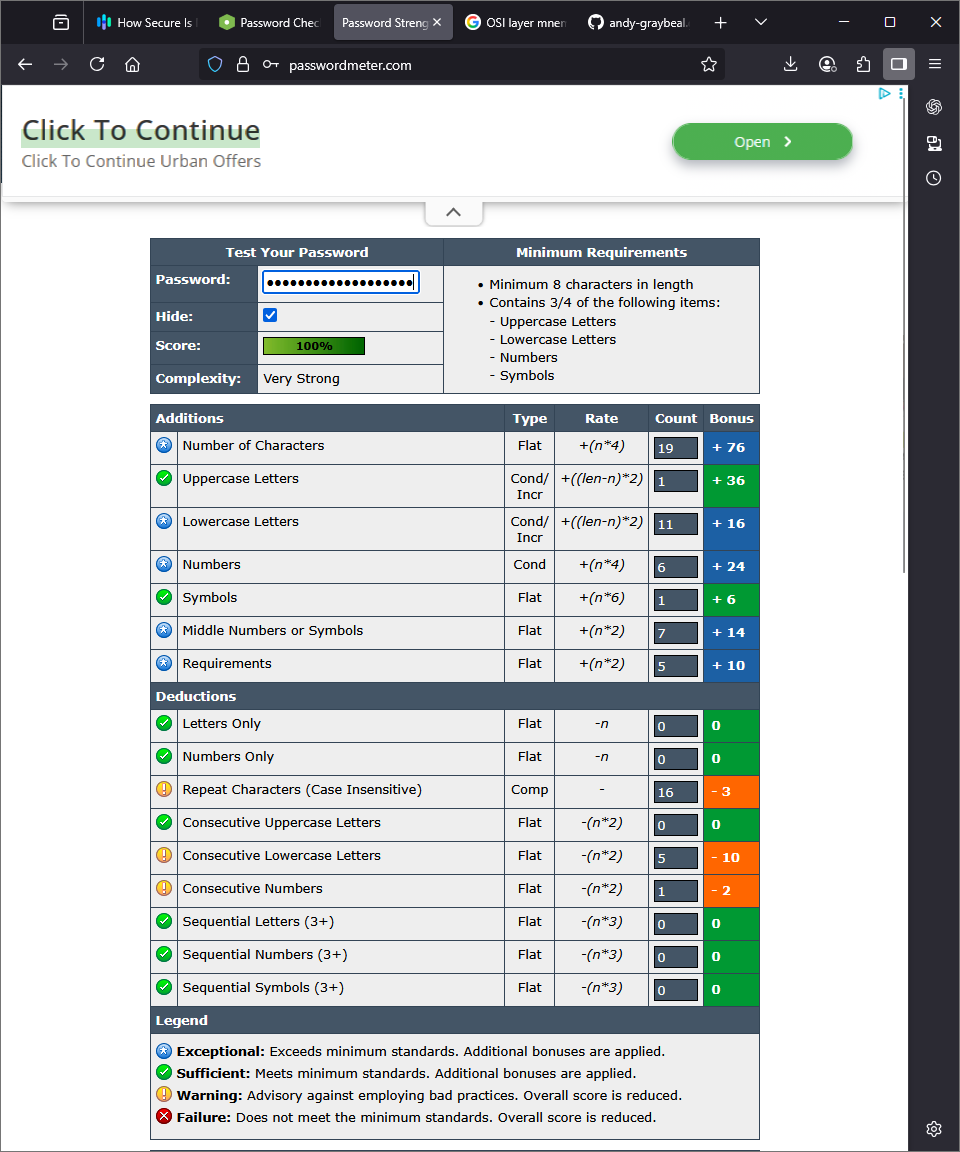
Task: Open the downloads icon in toolbar
Action: pyautogui.click(x=790, y=64)
